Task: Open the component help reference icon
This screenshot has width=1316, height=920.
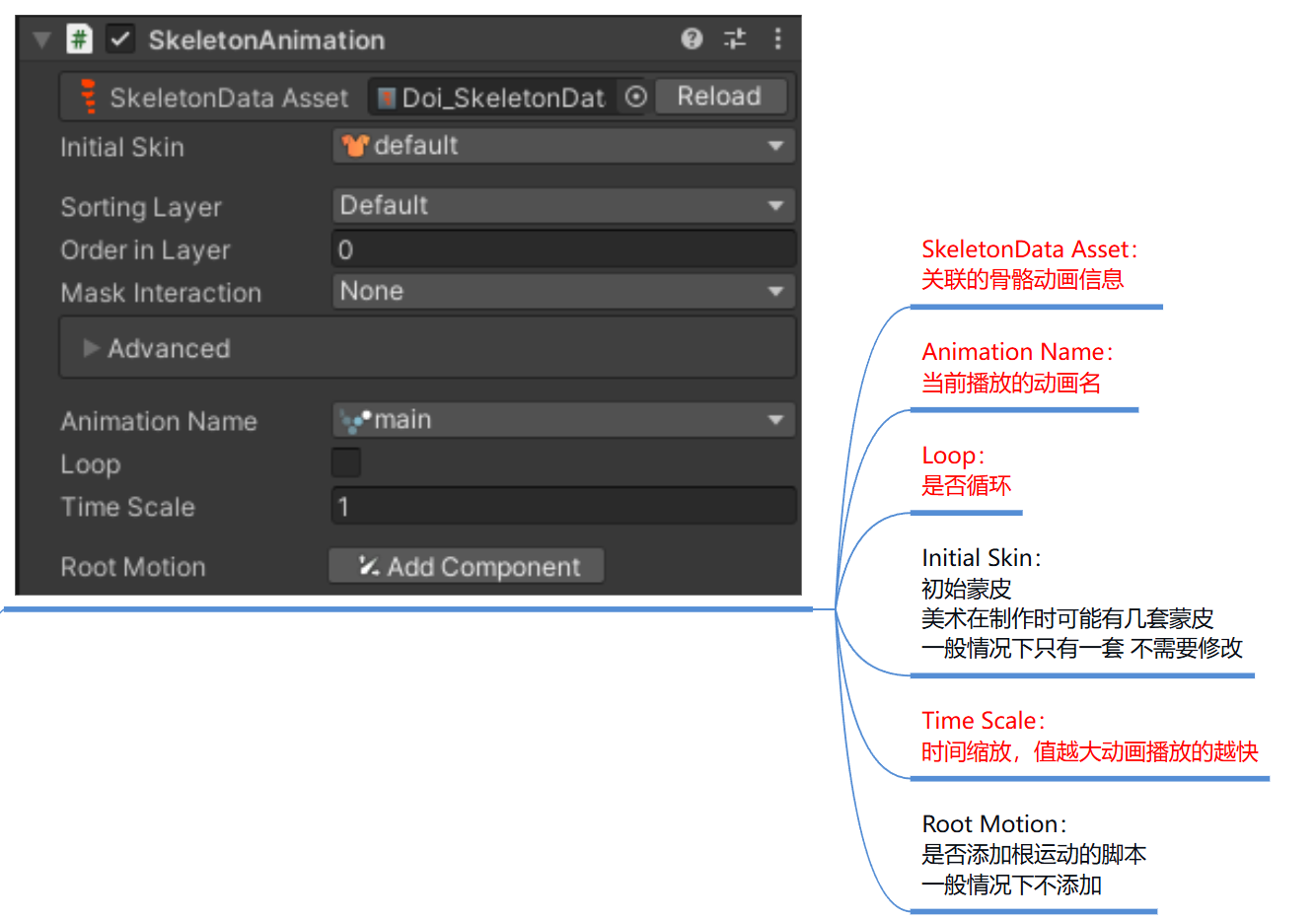Action: coord(692,38)
